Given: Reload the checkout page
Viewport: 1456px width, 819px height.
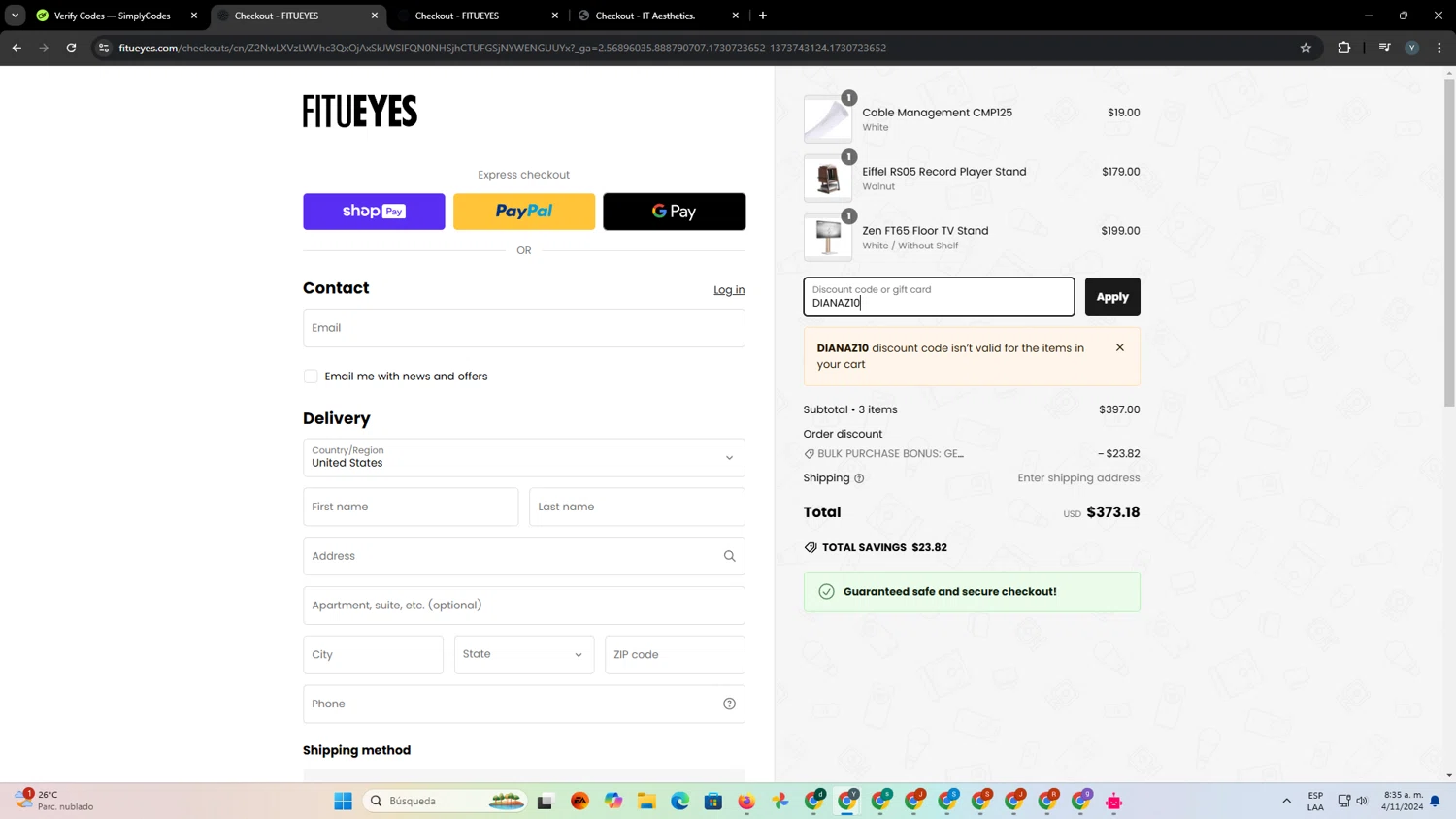Looking at the screenshot, I should [x=71, y=48].
